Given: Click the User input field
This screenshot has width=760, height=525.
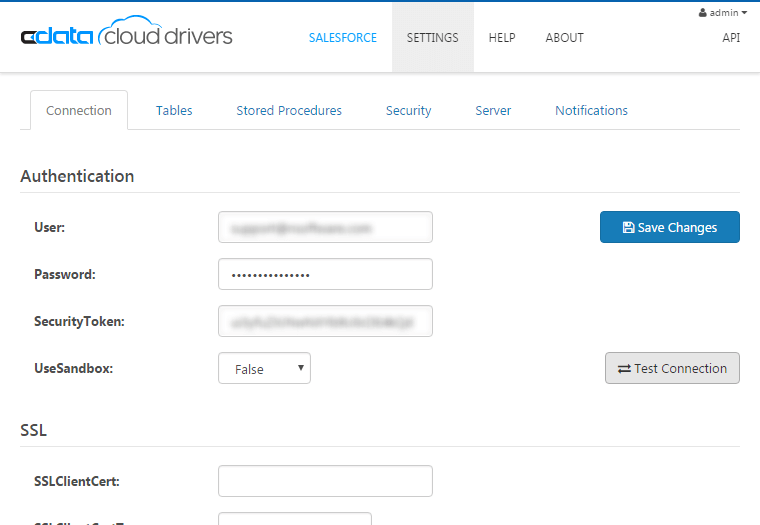Looking at the screenshot, I should tap(325, 227).
